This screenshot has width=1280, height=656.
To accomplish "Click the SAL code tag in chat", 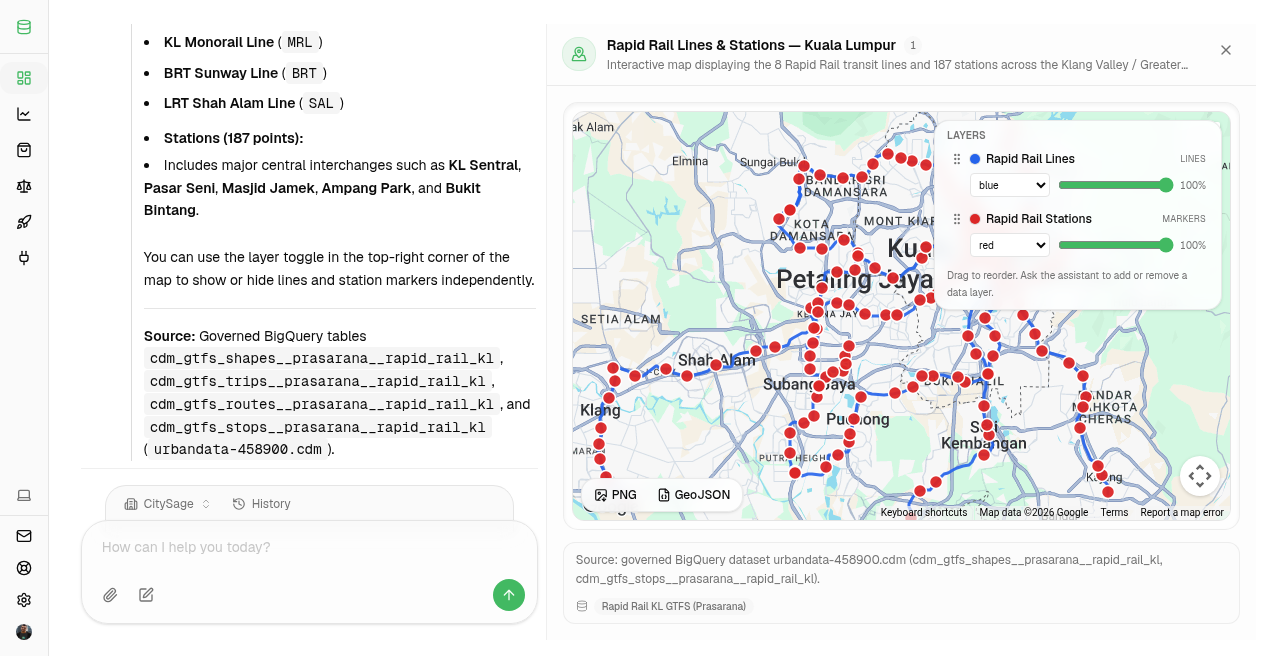I will (321, 103).
